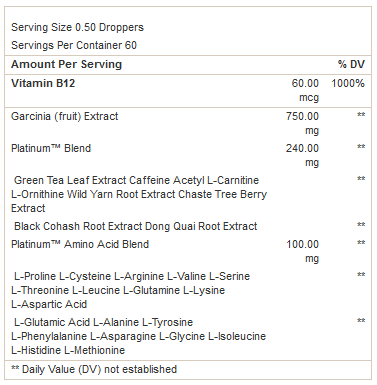Click the Daily Value not established footnote
The image size is (377, 385).
[94, 369]
